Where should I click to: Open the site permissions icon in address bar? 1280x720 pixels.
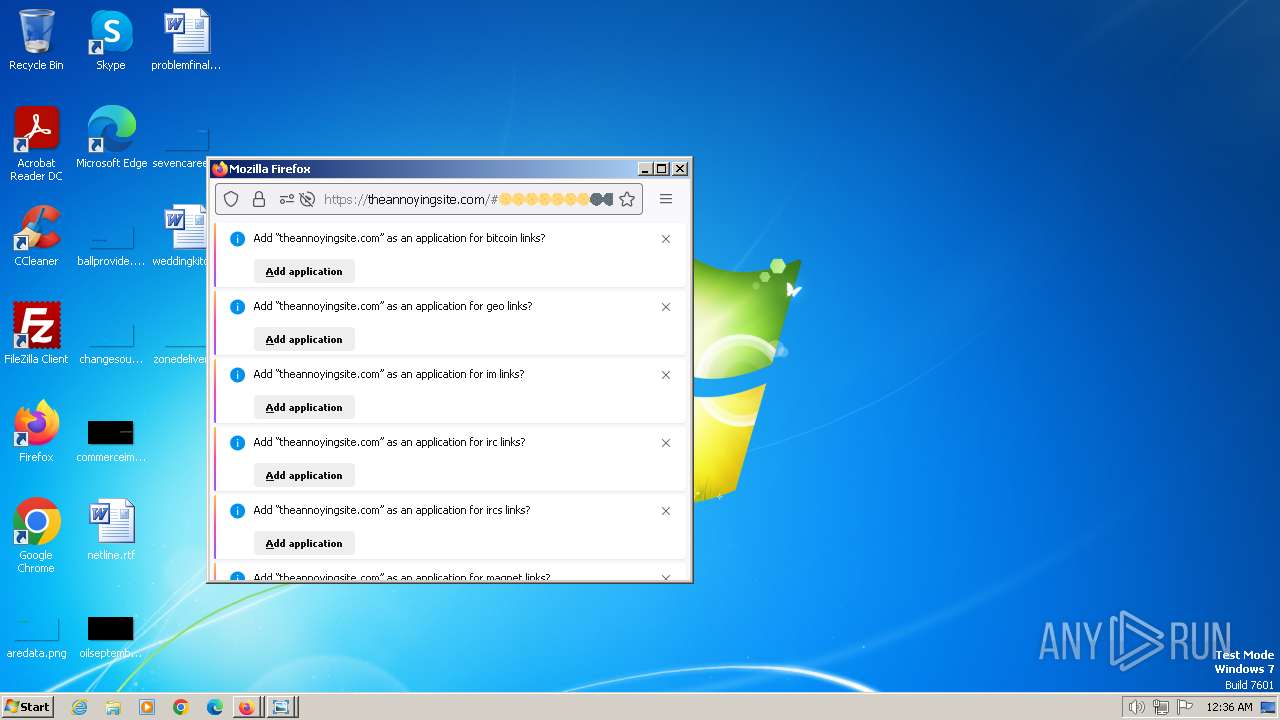coord(287,199)
